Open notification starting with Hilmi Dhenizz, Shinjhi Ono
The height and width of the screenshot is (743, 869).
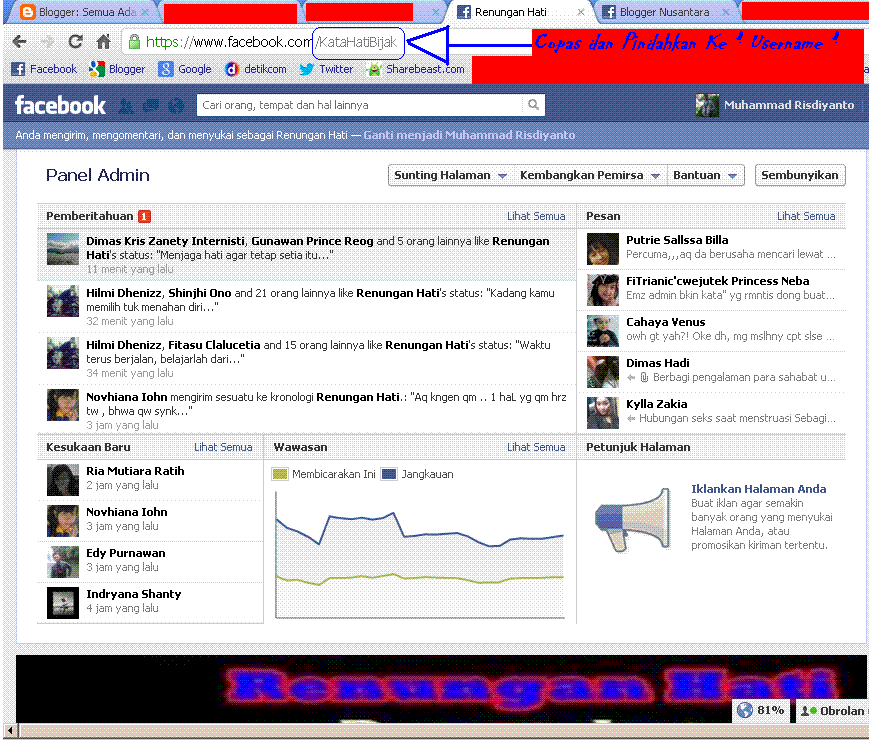[306, 307]
